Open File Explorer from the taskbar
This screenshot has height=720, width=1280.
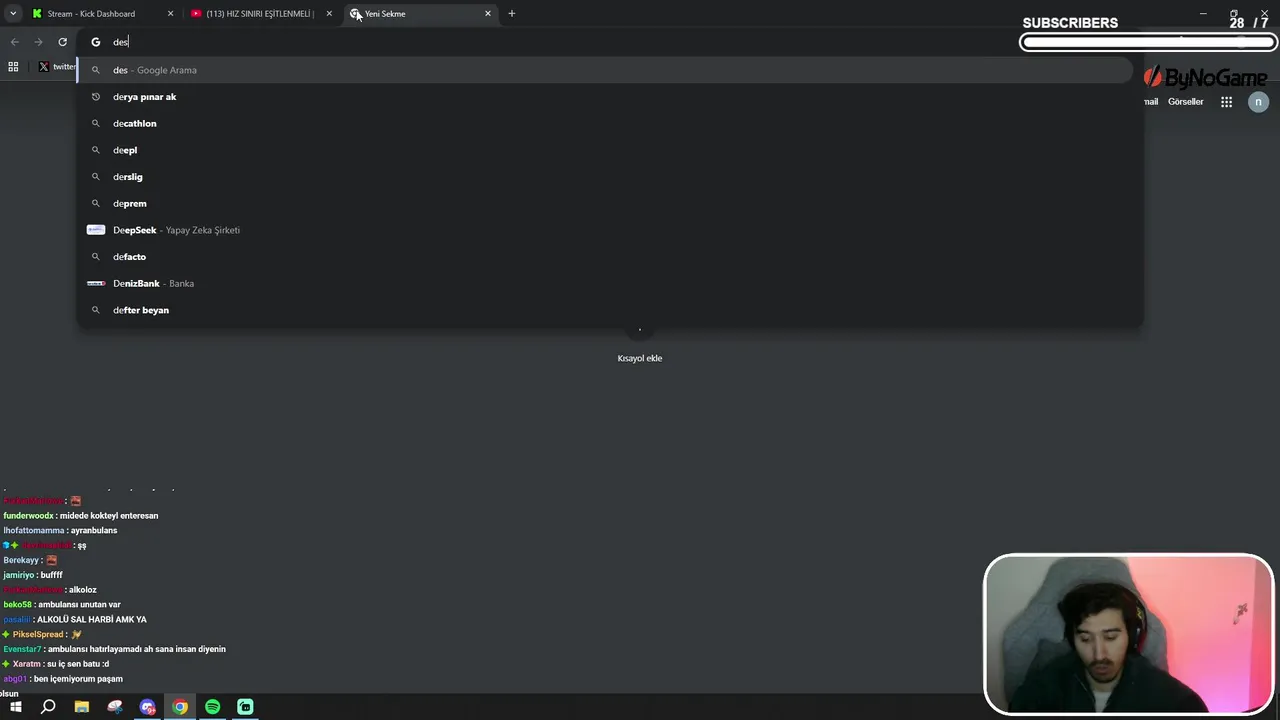tap(82, 707)
